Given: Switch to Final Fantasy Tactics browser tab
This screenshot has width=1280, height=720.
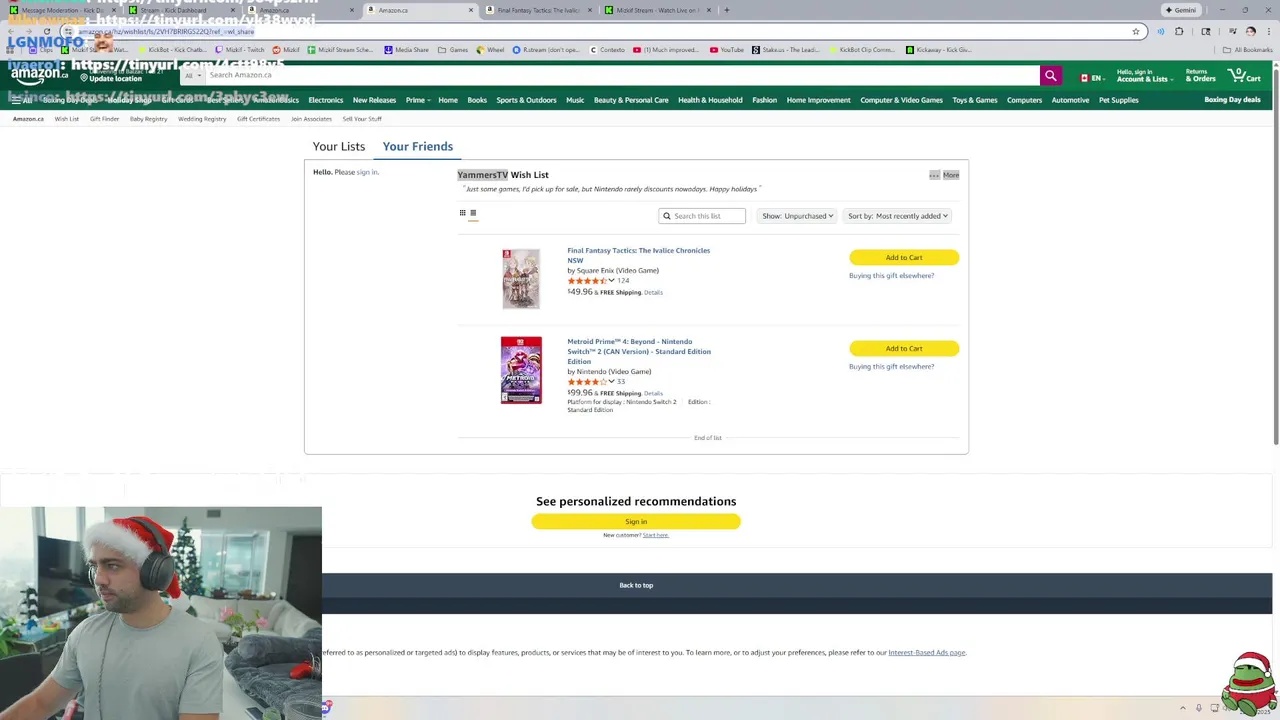Looking at the screenshot, I should coord(540,10).
